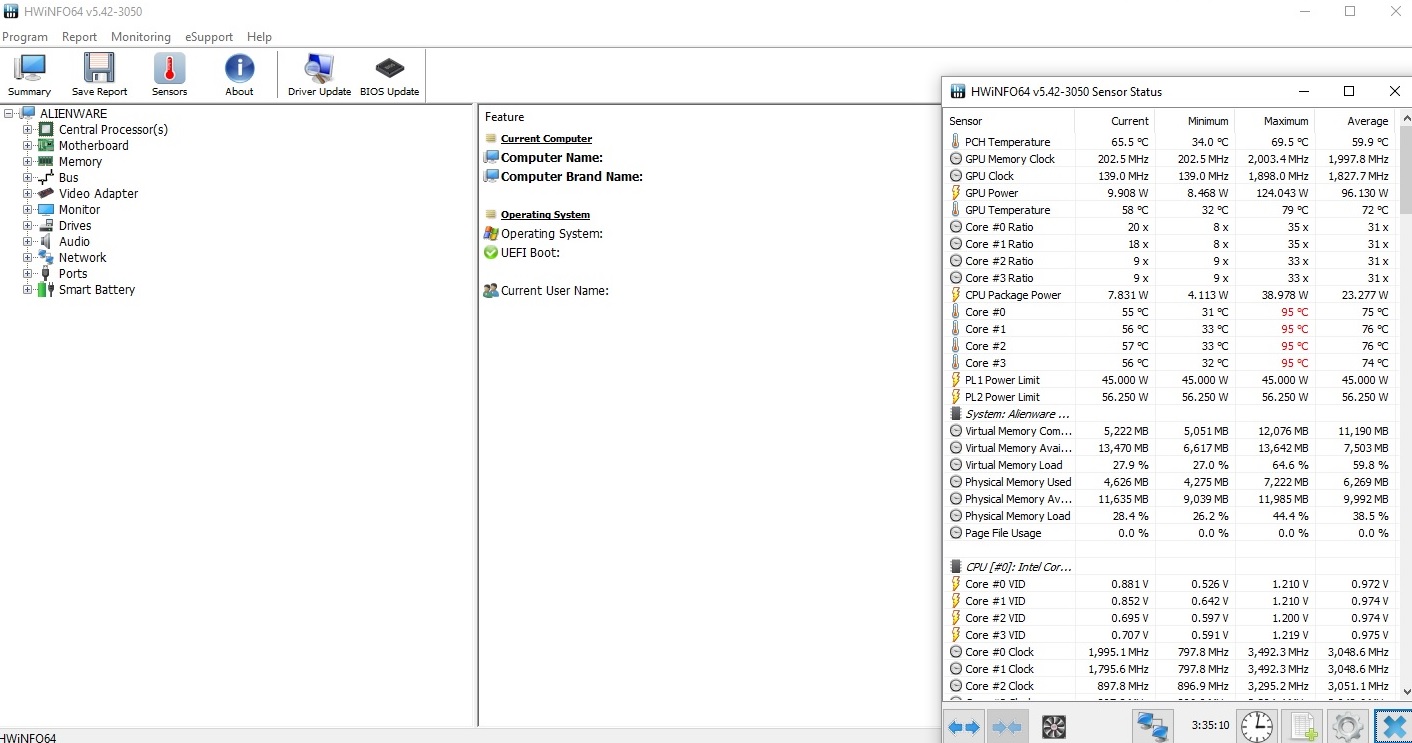The width and height of the screenshot is (1412, 743).
Task: Expand the Bus tree node
Action: click(28, 177)
